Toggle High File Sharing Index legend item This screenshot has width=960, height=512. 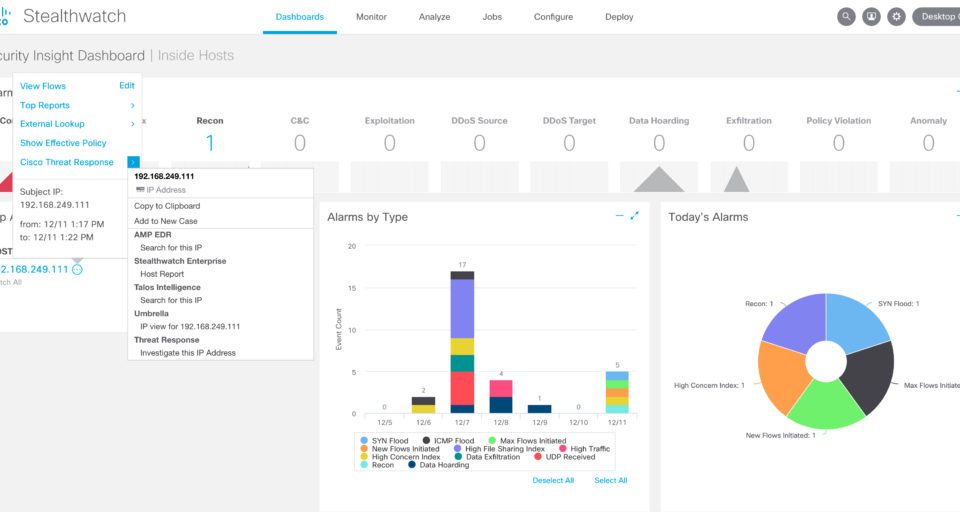pyautogui.click(x=499, y=449)
